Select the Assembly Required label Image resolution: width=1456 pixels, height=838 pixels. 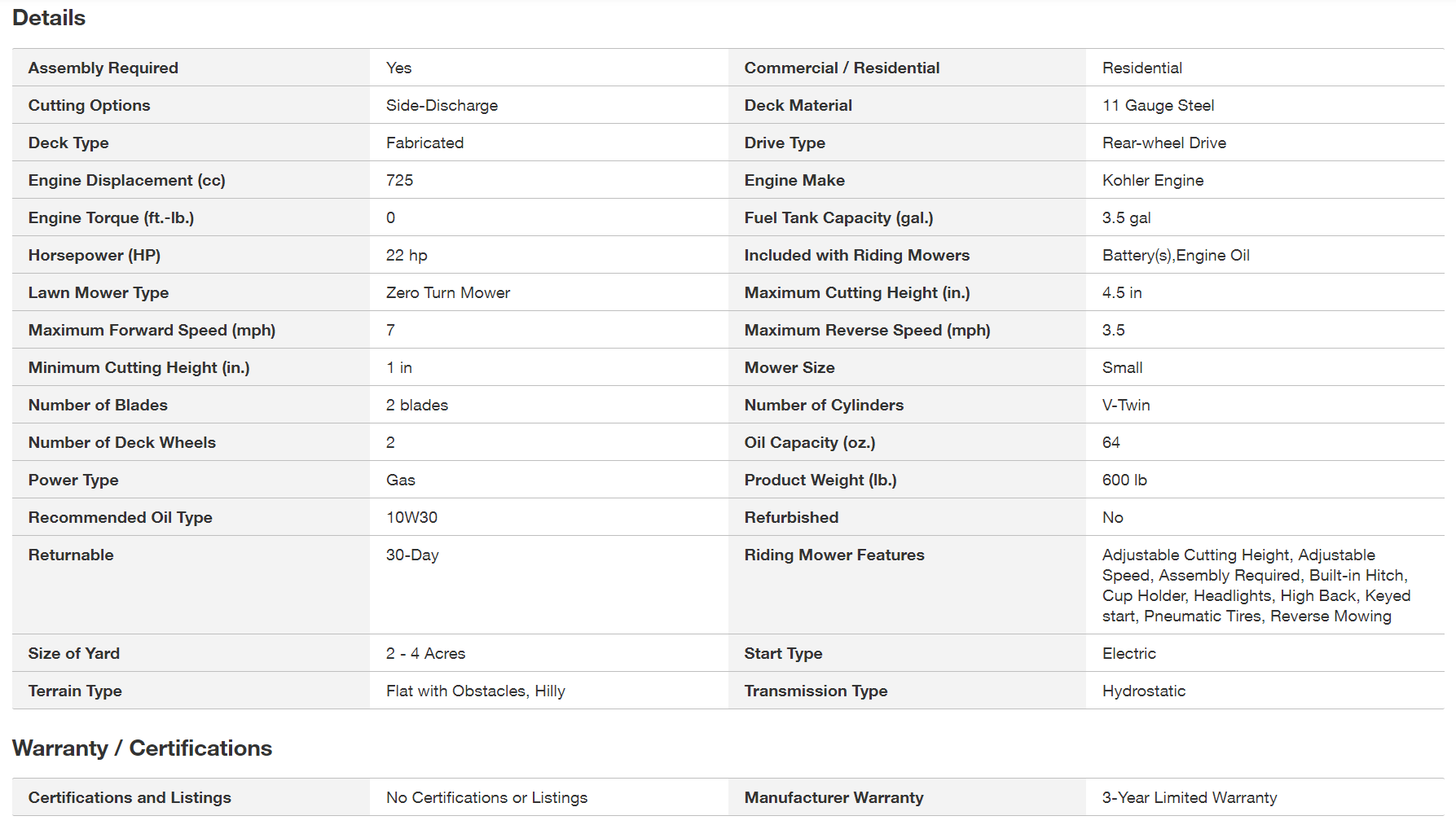click(x=103, y=68)
